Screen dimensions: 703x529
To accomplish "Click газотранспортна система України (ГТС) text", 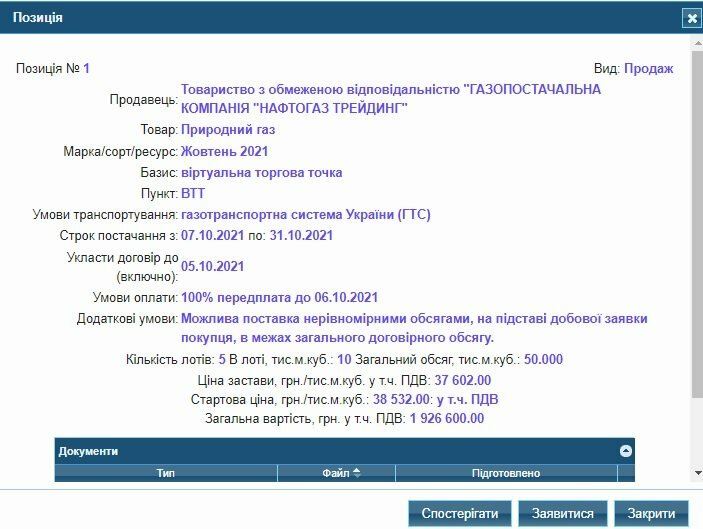I will pyautogui.click(x=306, y=215).
